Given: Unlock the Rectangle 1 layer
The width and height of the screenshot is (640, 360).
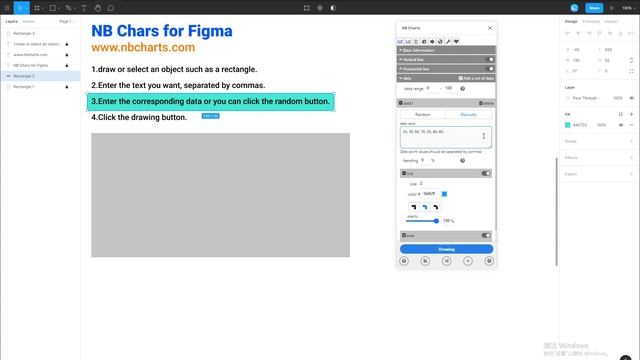Looking at the screenshot, I should click(x=67, y=87).
